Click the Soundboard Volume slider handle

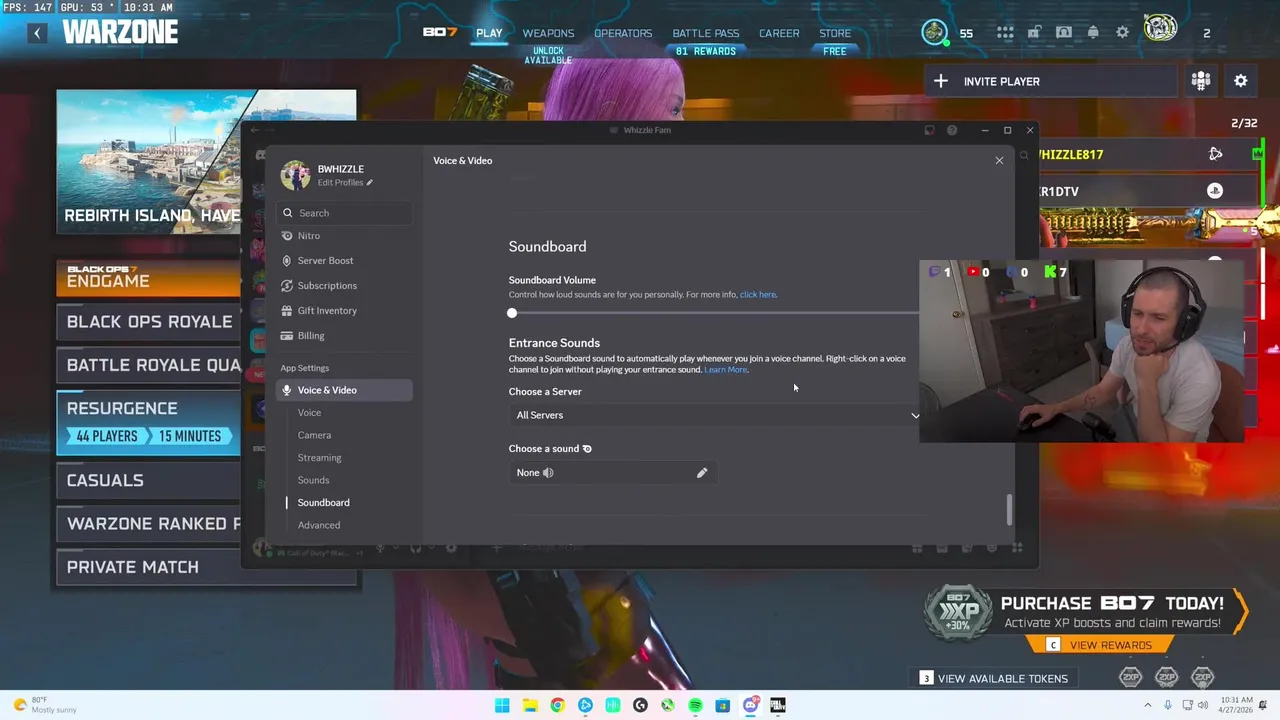pos(512,313)
